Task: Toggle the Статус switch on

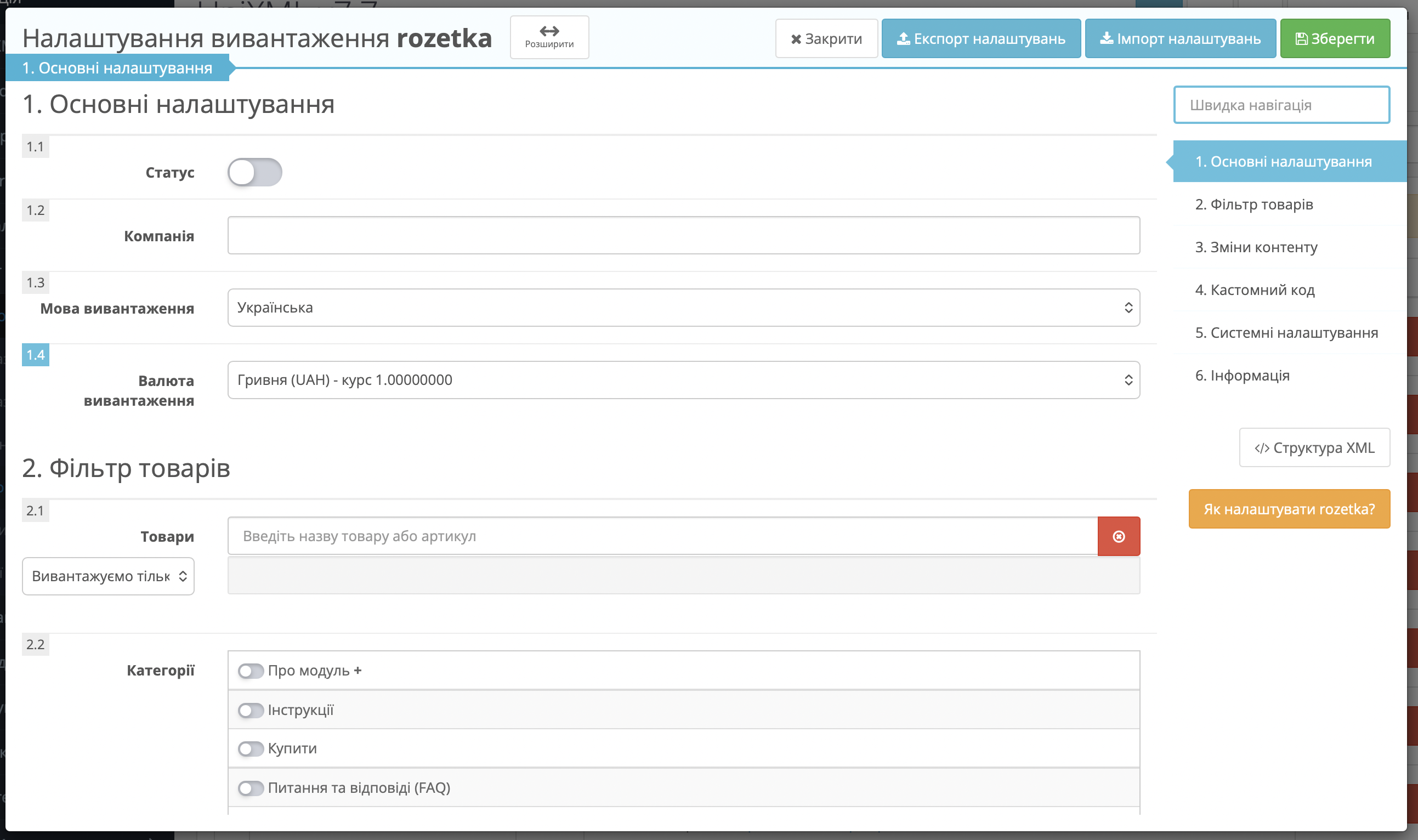Action: tap(255, 172)
